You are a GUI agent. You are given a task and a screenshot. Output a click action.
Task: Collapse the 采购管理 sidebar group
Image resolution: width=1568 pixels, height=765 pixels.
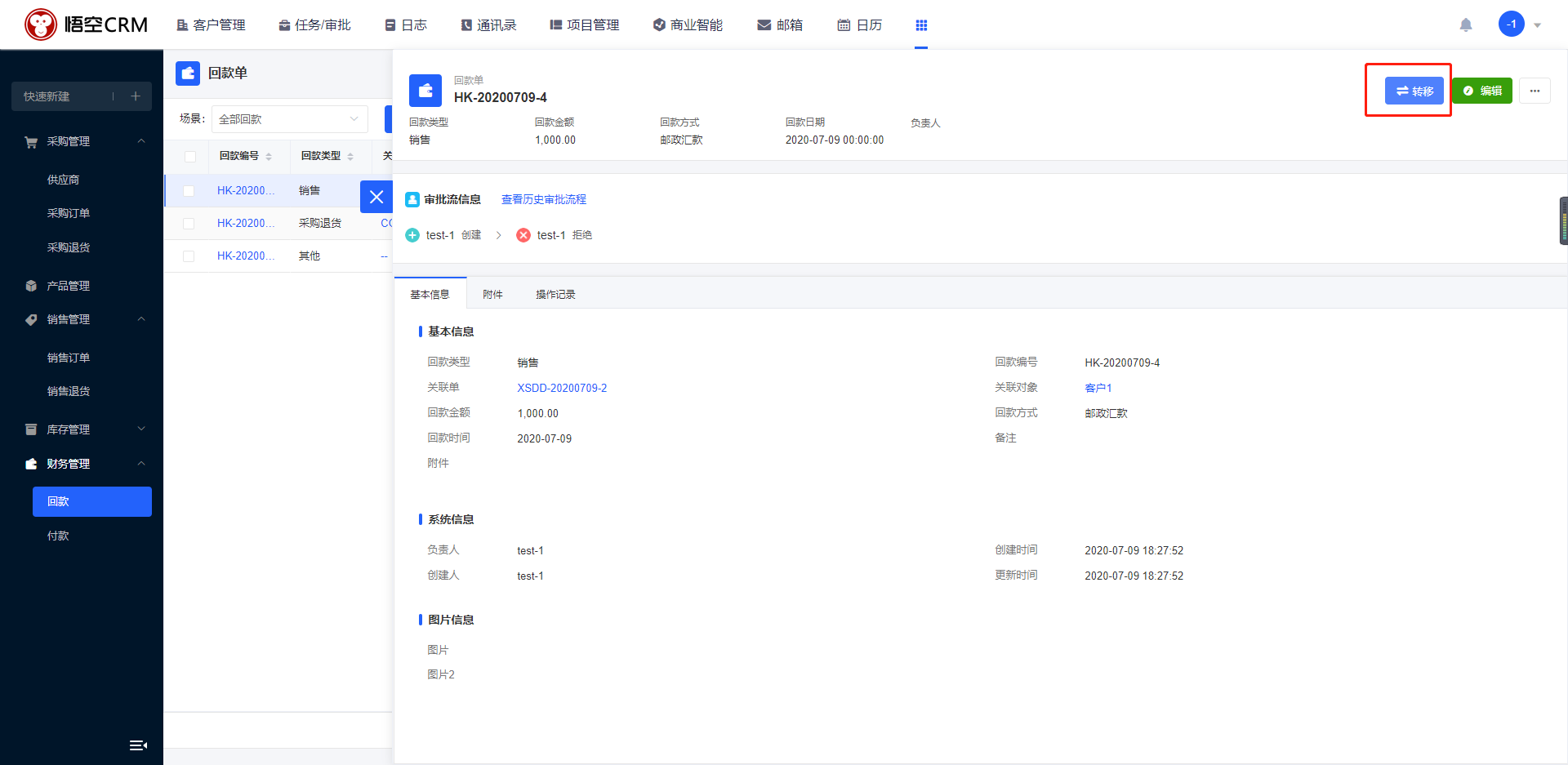coord(141,141)
